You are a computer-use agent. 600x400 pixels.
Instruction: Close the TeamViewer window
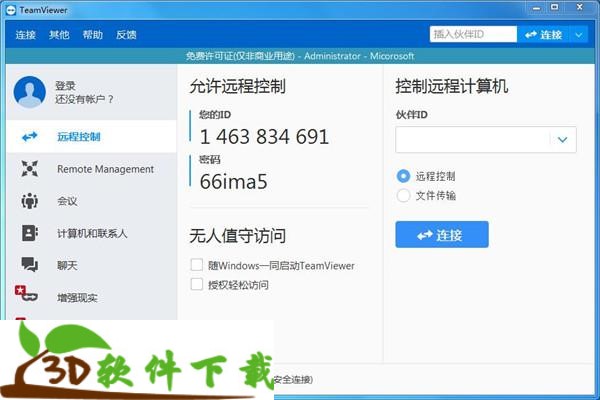click(x=580, y=8)
